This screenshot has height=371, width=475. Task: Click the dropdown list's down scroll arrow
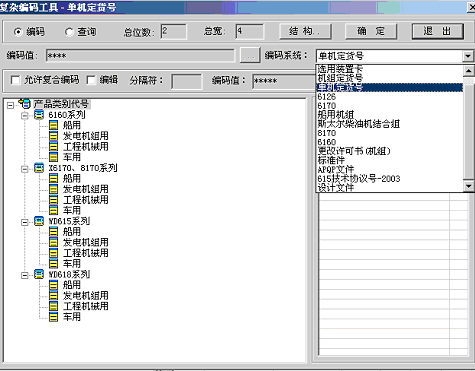[x=468, y=186]
